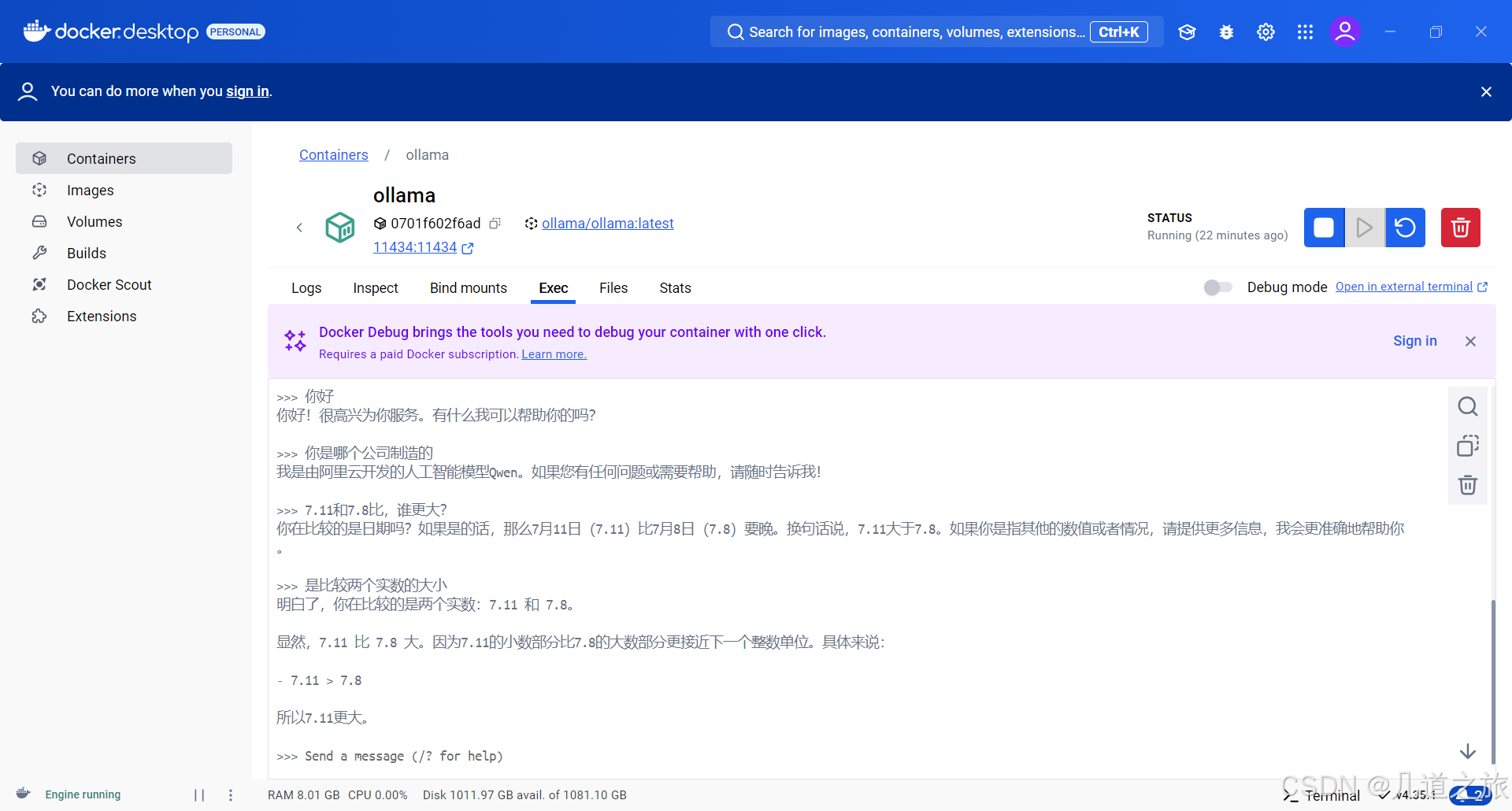Open the grid apps menu in the header
Viewport: 1512px width, 811px height.
pyautogui.click(x=1305, y=31)
